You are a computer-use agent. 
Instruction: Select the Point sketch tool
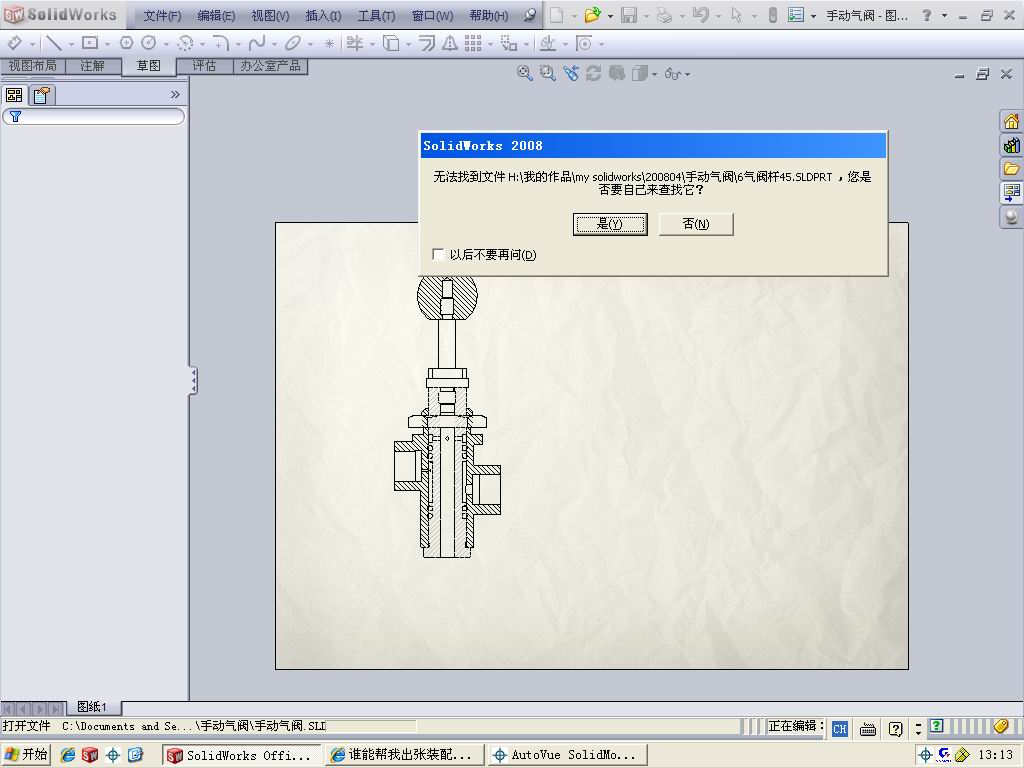coord(329,43)
